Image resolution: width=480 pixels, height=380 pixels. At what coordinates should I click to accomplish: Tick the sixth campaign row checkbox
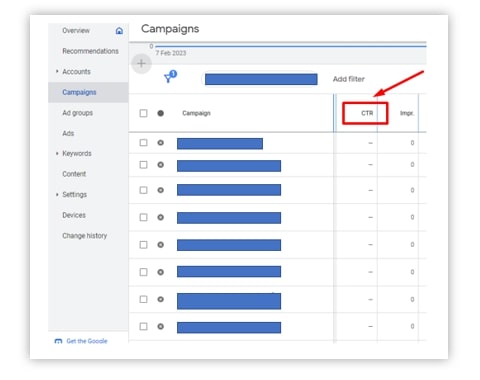(143, 272)
